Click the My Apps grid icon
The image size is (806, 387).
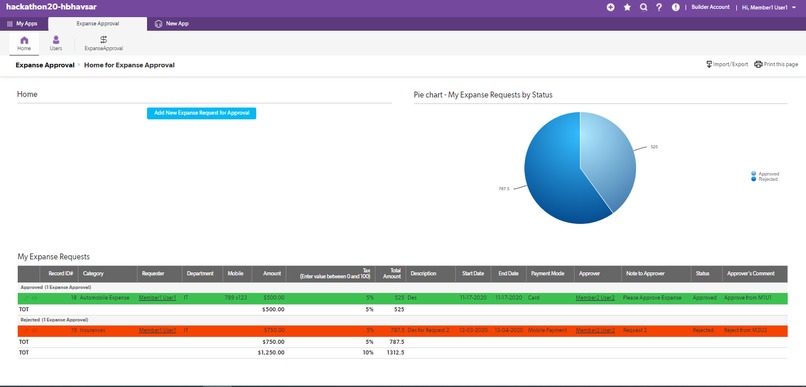(10, 24)
